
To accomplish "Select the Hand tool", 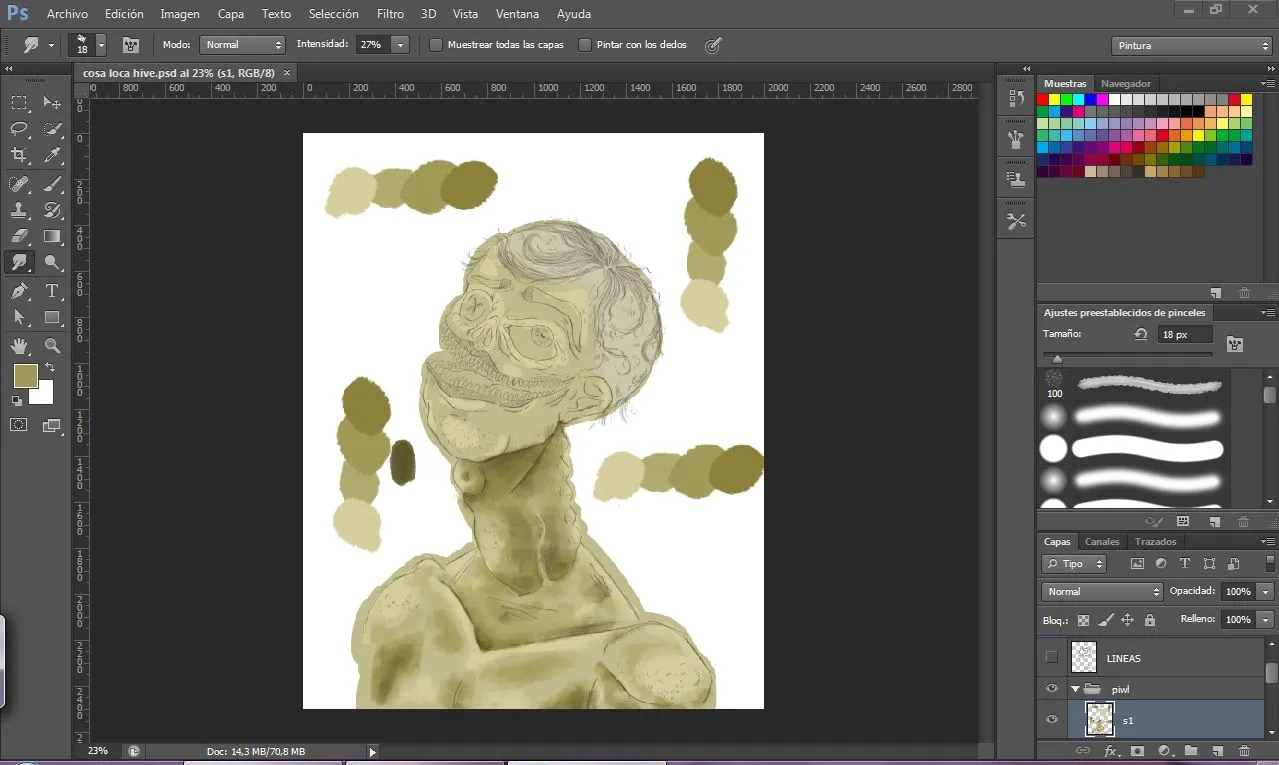I will [19, 346].
